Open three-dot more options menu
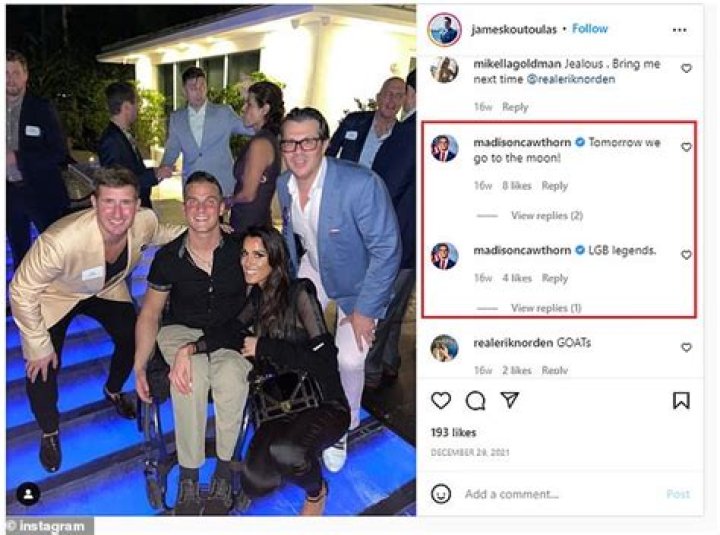 pyautogui.click(x=680, y=29)
